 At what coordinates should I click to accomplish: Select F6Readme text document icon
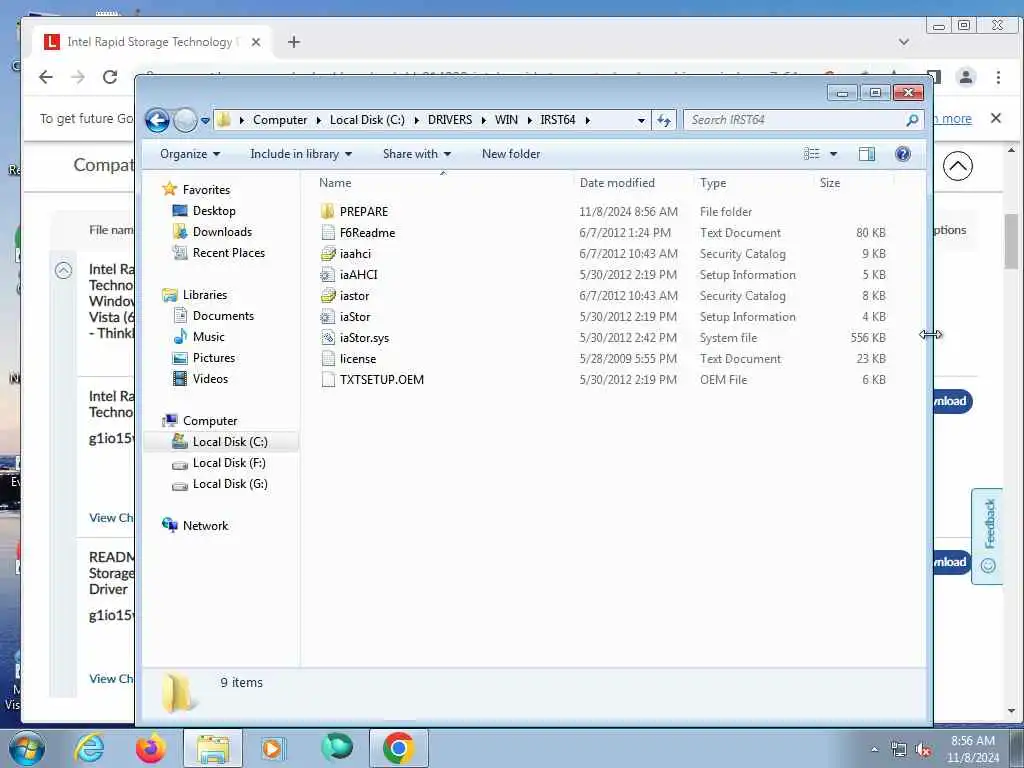coord(328,232)
